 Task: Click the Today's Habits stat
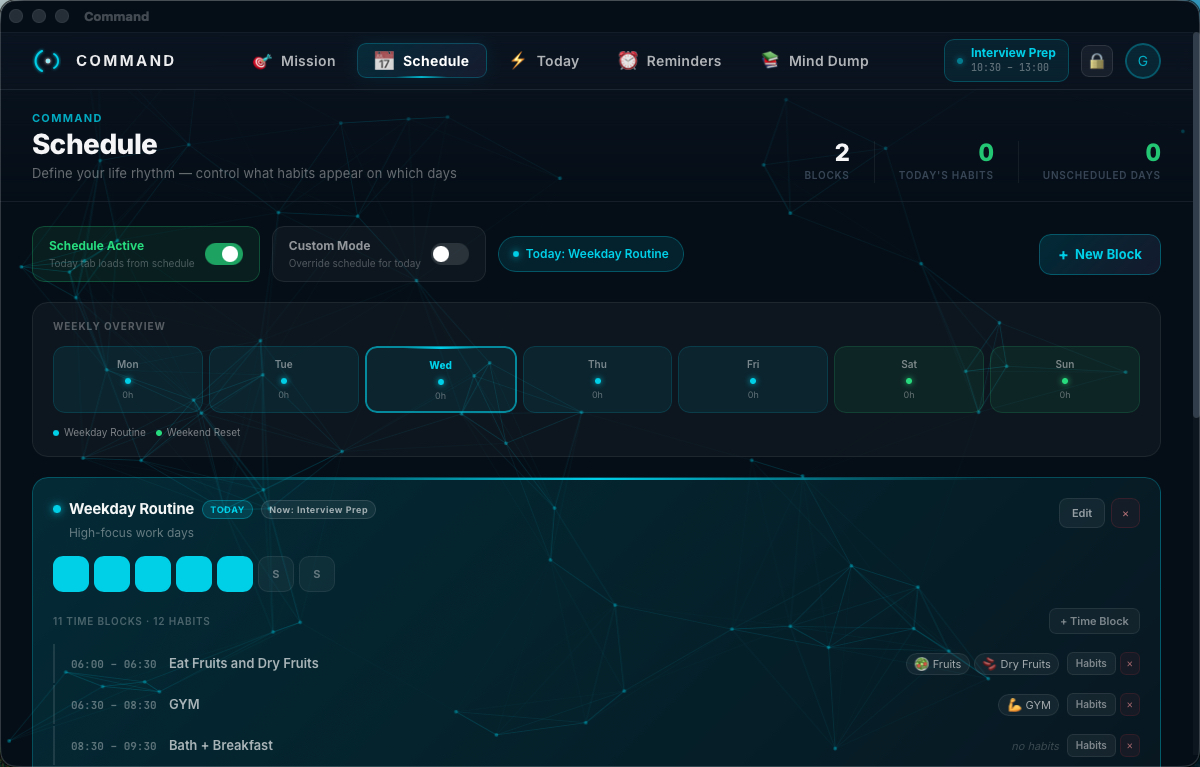(x=946, y=161)
